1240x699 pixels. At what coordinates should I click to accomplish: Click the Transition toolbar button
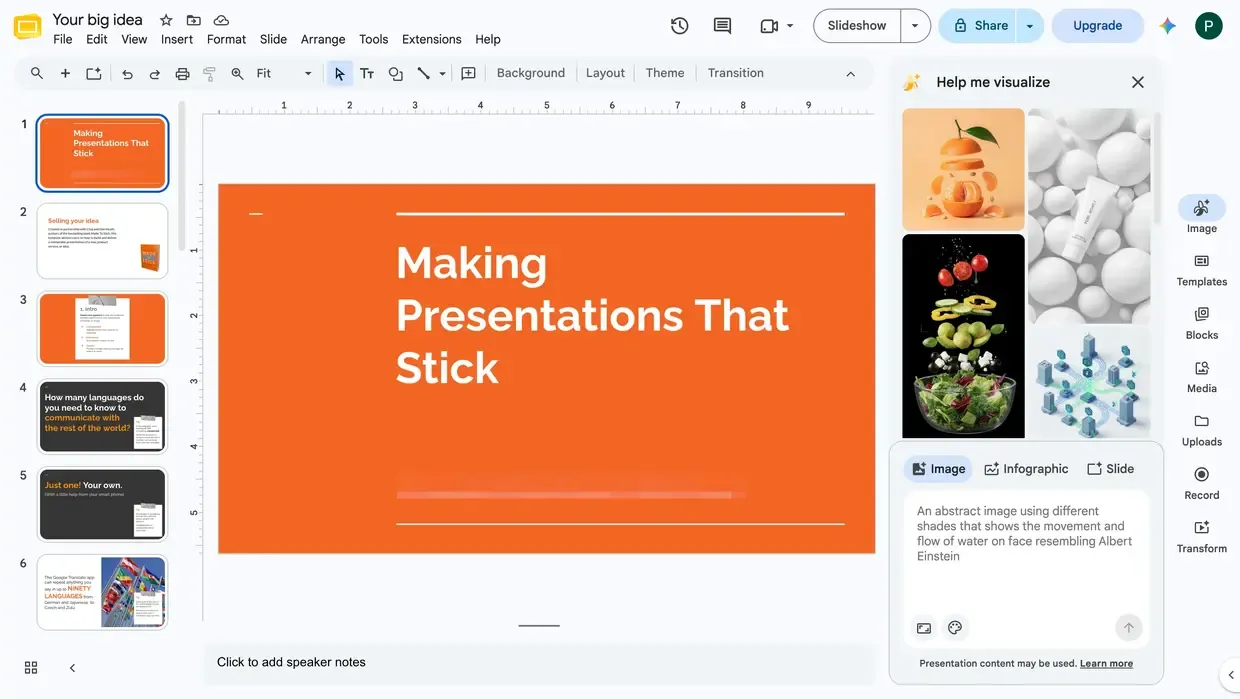point(736,73)
